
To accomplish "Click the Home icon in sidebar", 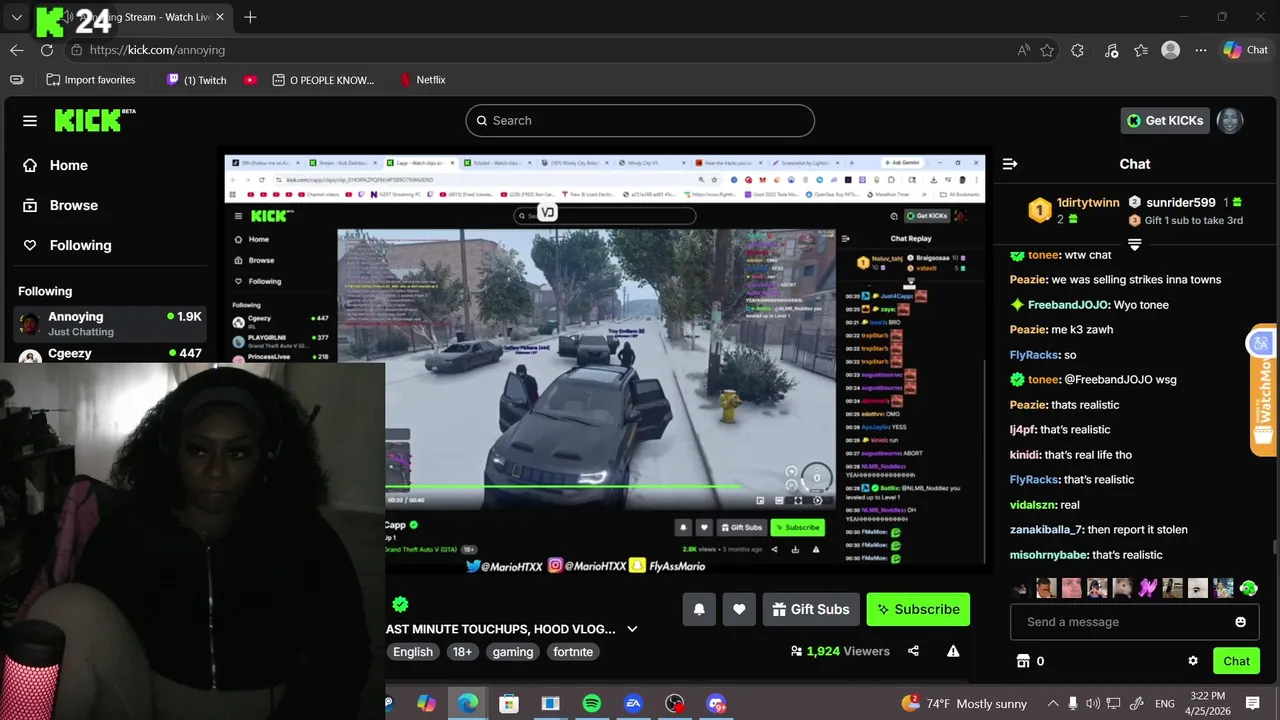I will pos(30,165).
